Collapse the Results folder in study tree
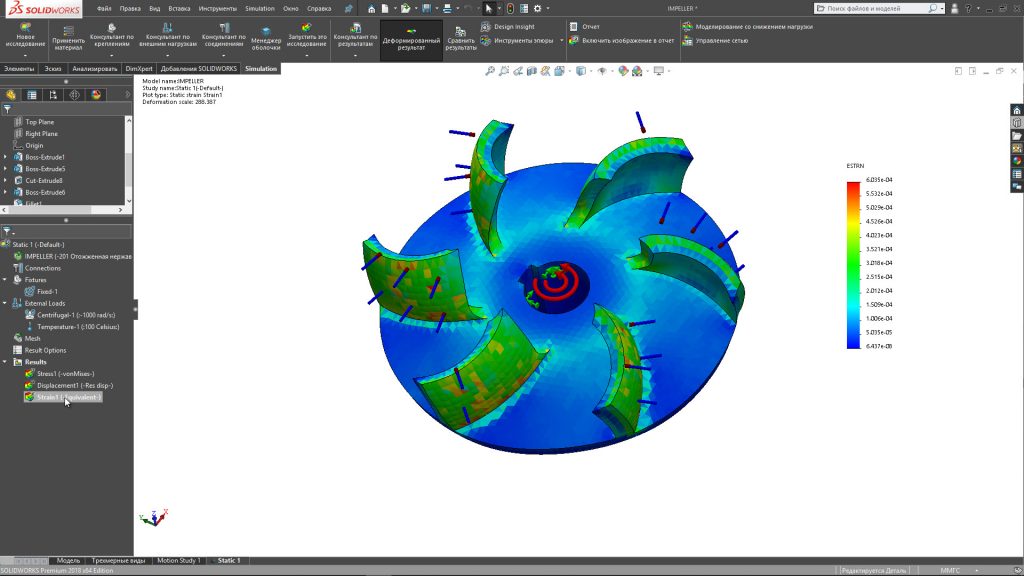The image size is (1024, 576). (x=6, y=362)
